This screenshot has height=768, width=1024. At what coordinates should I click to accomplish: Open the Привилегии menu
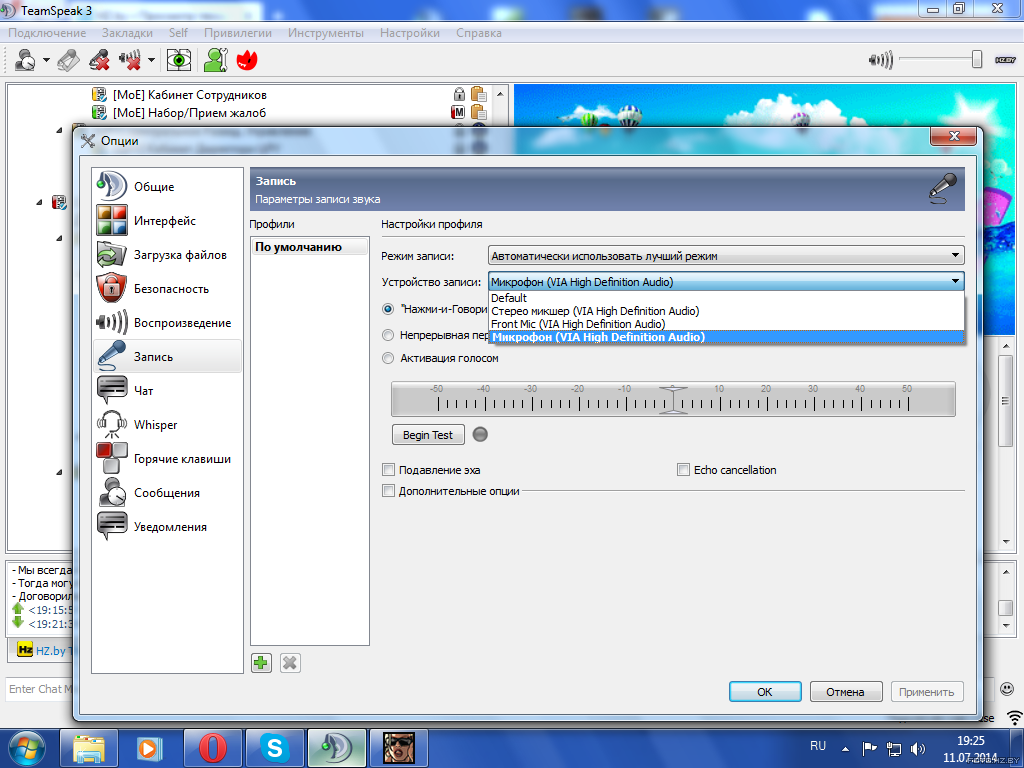(238, 33)
